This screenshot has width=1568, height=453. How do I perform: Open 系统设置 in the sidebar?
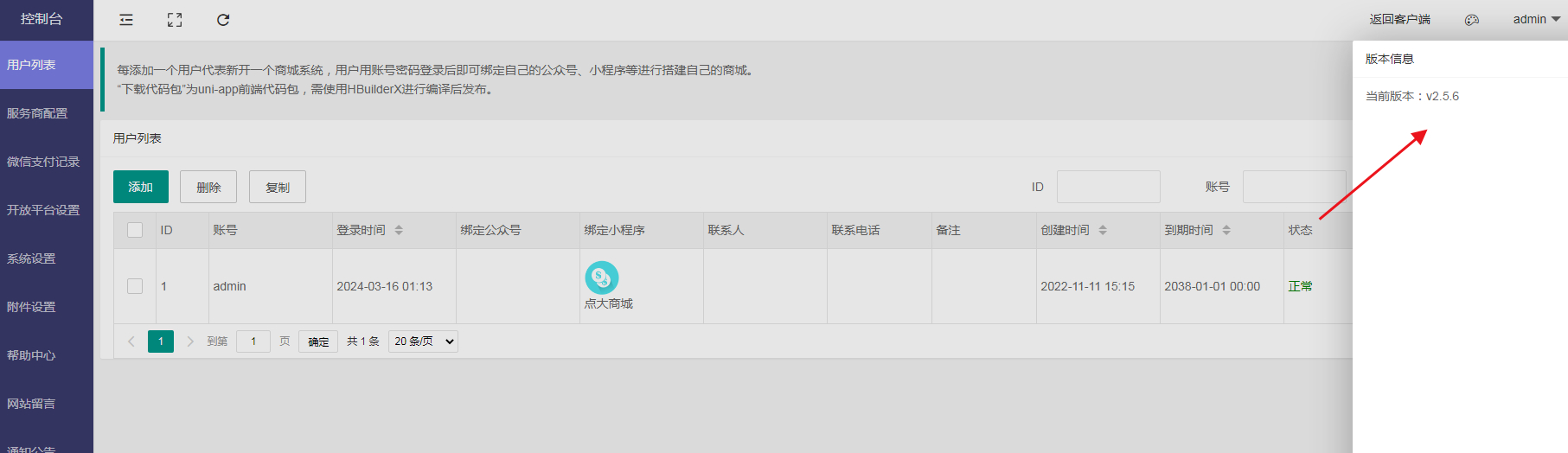[31, 258]
